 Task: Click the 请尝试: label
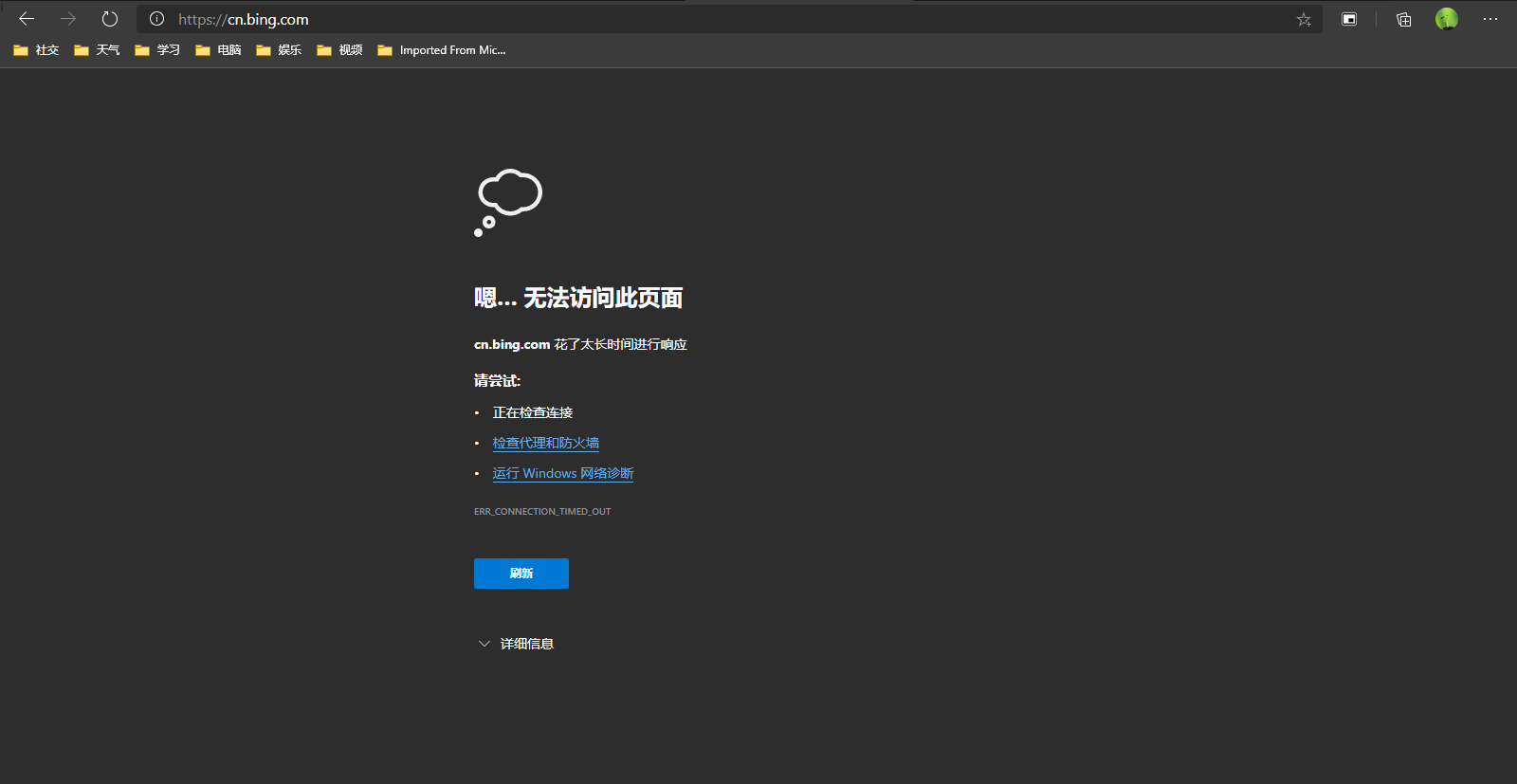[498, 380]
